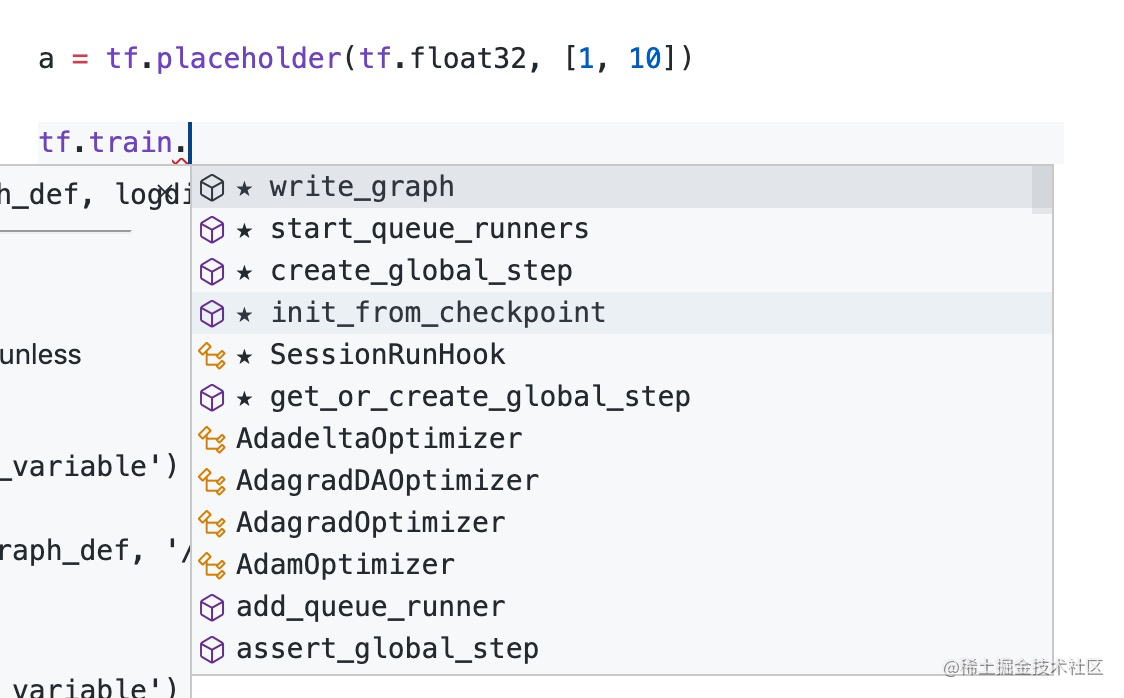Image resolution: width=1124 pixels, height=698 pixels.
Task: Choose create_global_step from the autocomplete list
Action: [x=421, y=272]
